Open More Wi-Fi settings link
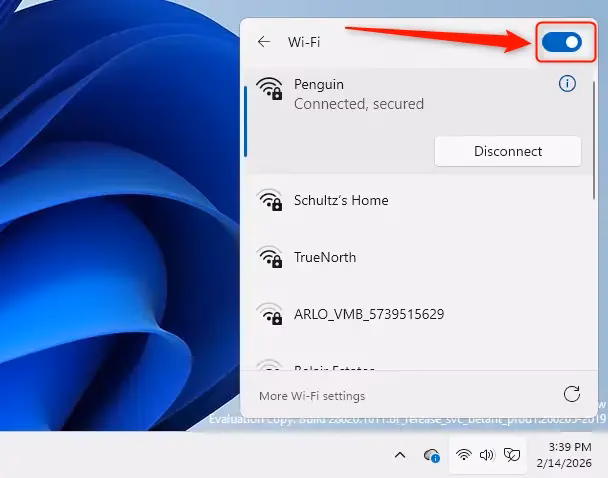608x478 pixels. pos(312,396)
